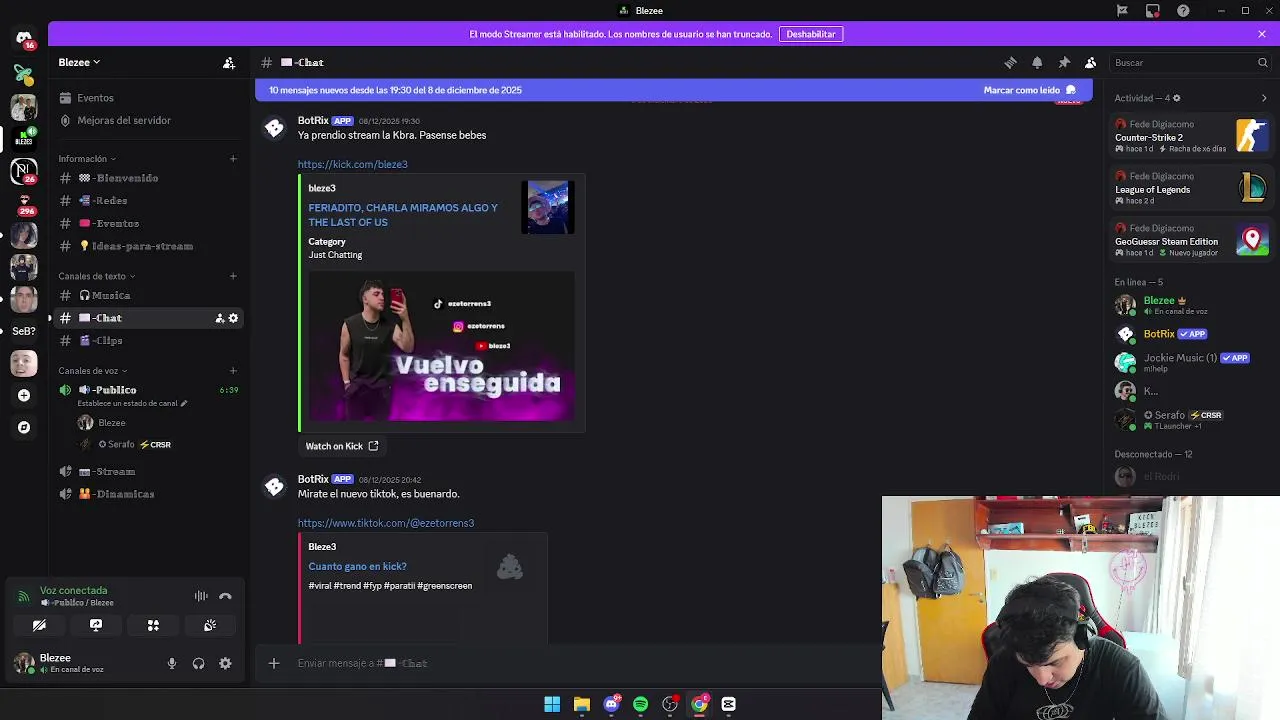Open voice connection signal icon
The width and height of the screenshot is (1280, 720).
(24, 596)
